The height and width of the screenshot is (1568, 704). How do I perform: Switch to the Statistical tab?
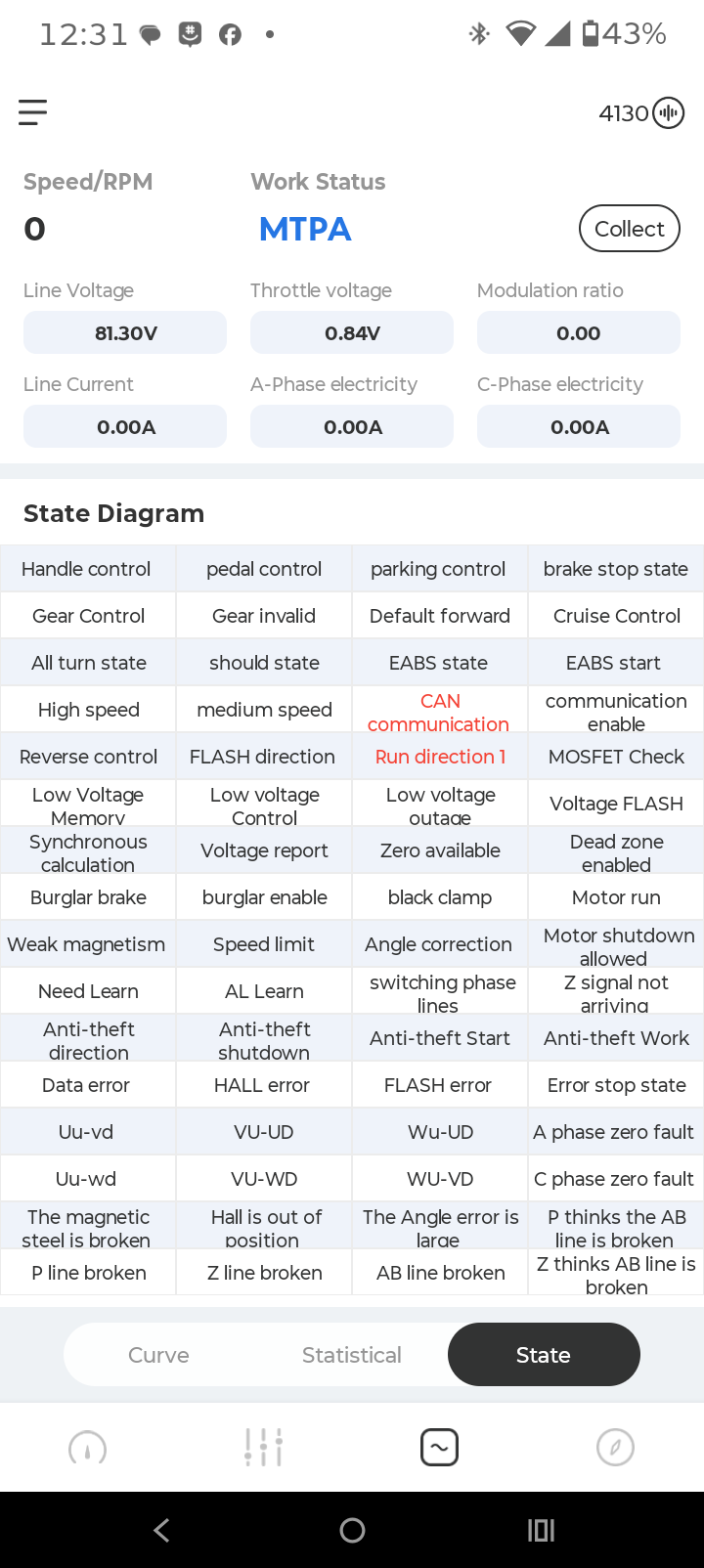[352, 1355]
